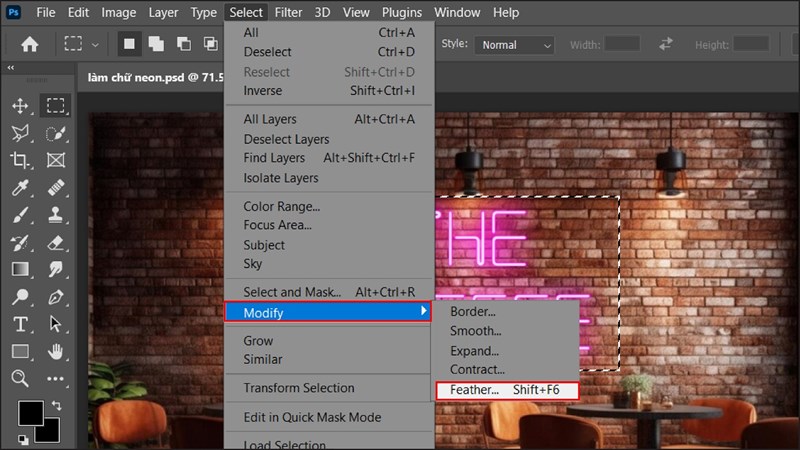Open the Help menu
Screen dimensions: 800x450
pyautogui.click(x=506, y=12)
